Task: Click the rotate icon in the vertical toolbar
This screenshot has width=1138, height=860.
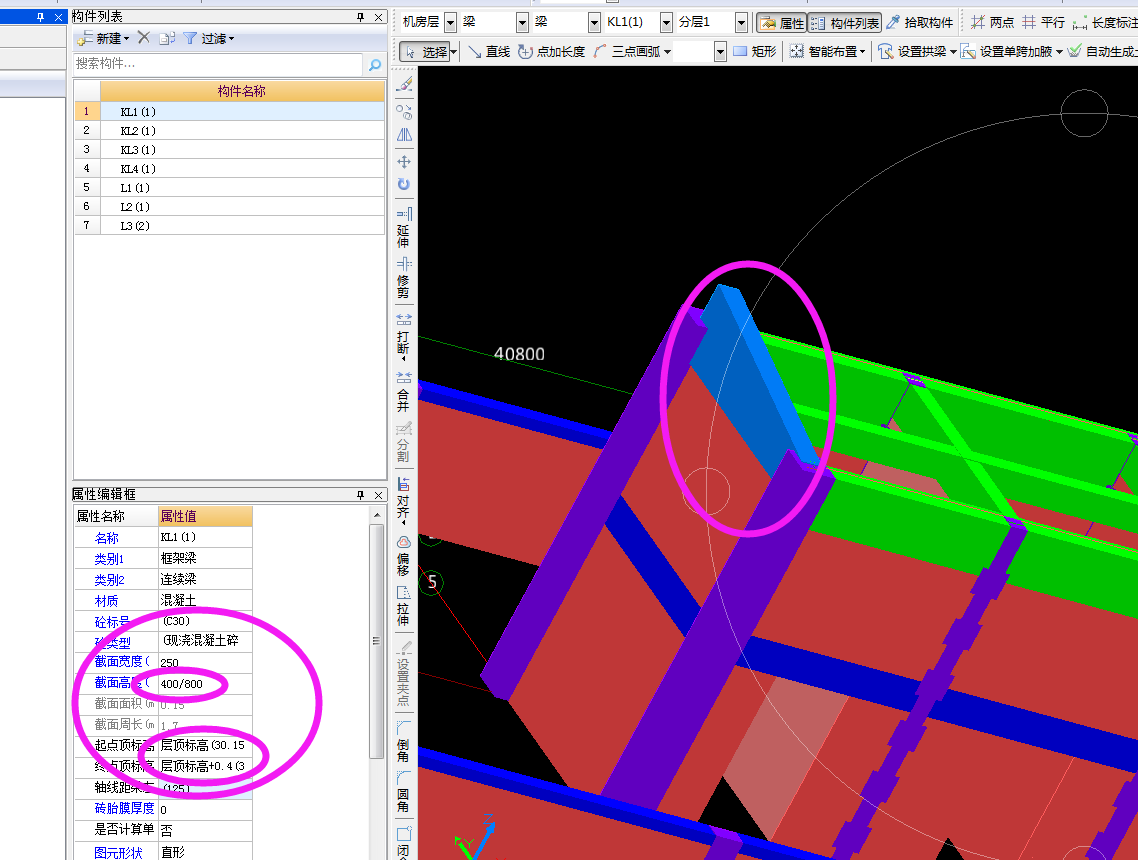Action: click(404, 184)
